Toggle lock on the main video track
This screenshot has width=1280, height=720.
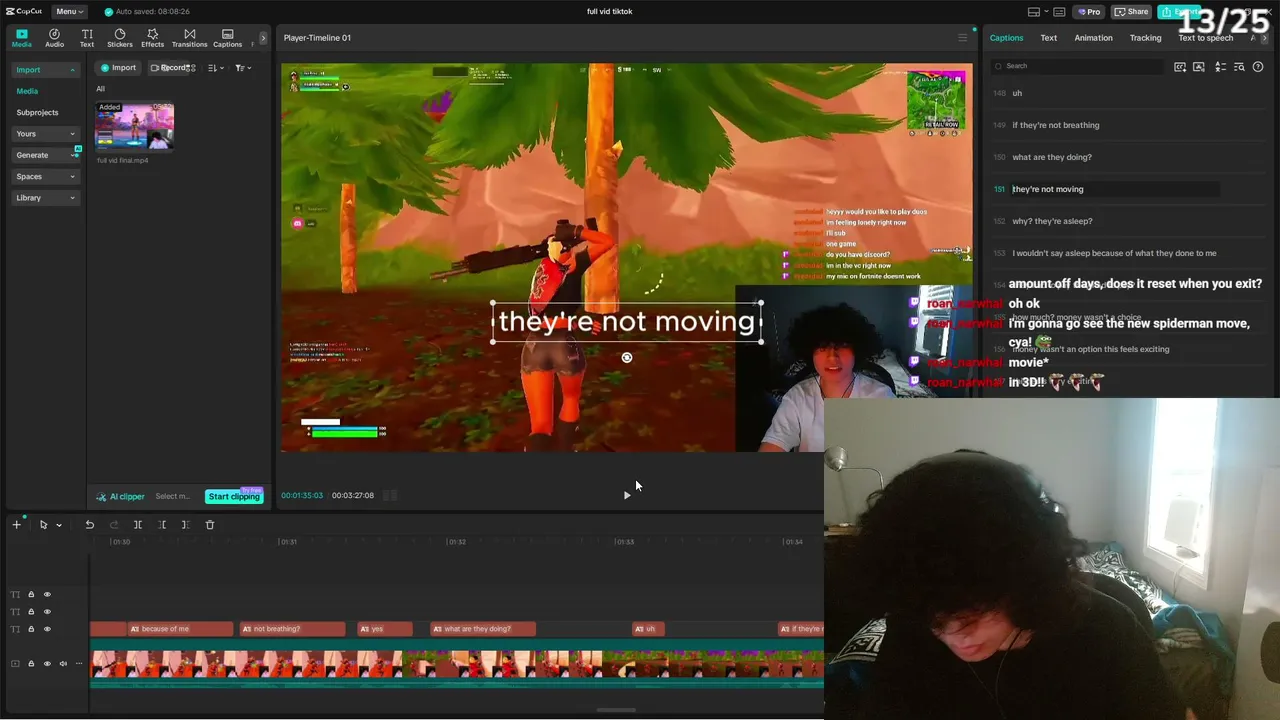pos(31,664)
